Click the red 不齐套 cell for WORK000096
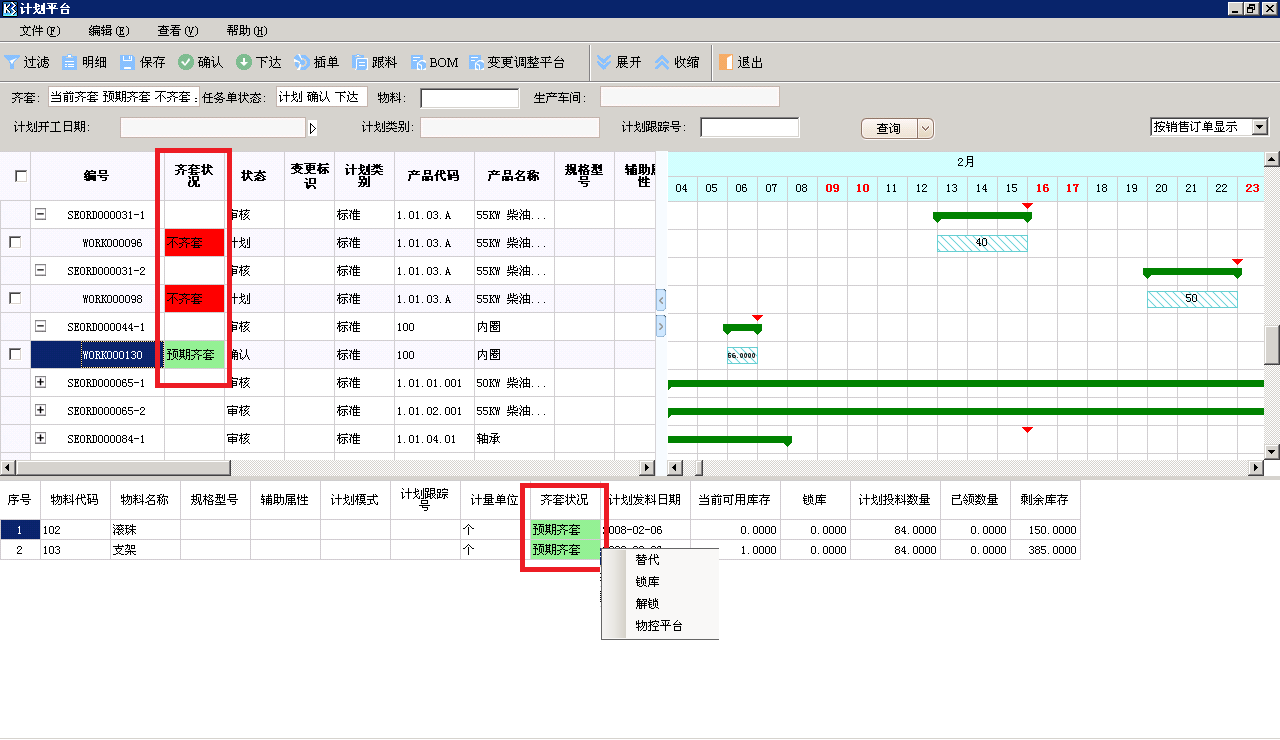This screenshot has height=740, width=1280. coord(194,243)
